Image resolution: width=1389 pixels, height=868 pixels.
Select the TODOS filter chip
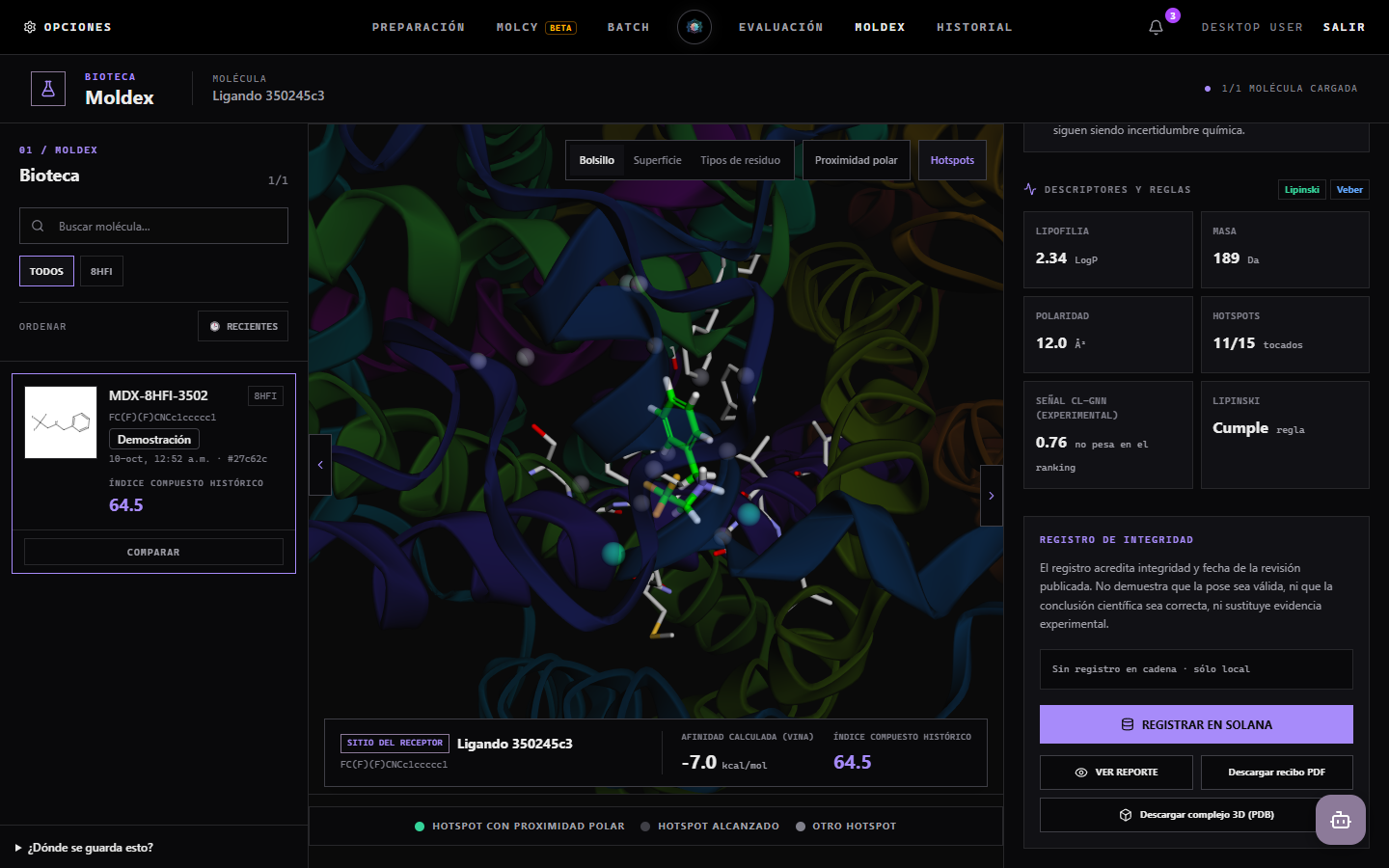46,271
